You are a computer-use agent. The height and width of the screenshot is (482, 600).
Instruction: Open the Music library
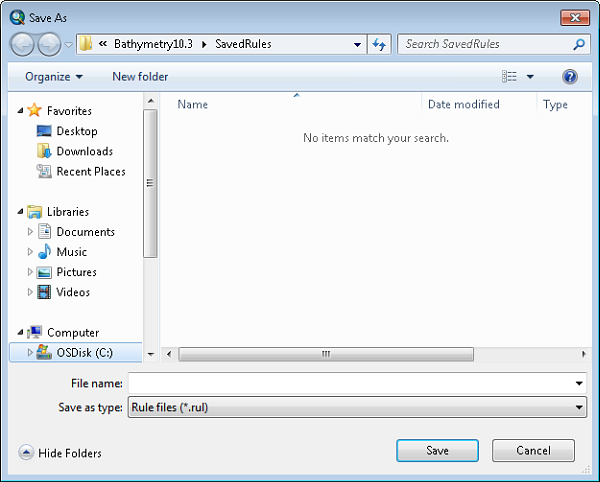[72, 252]
